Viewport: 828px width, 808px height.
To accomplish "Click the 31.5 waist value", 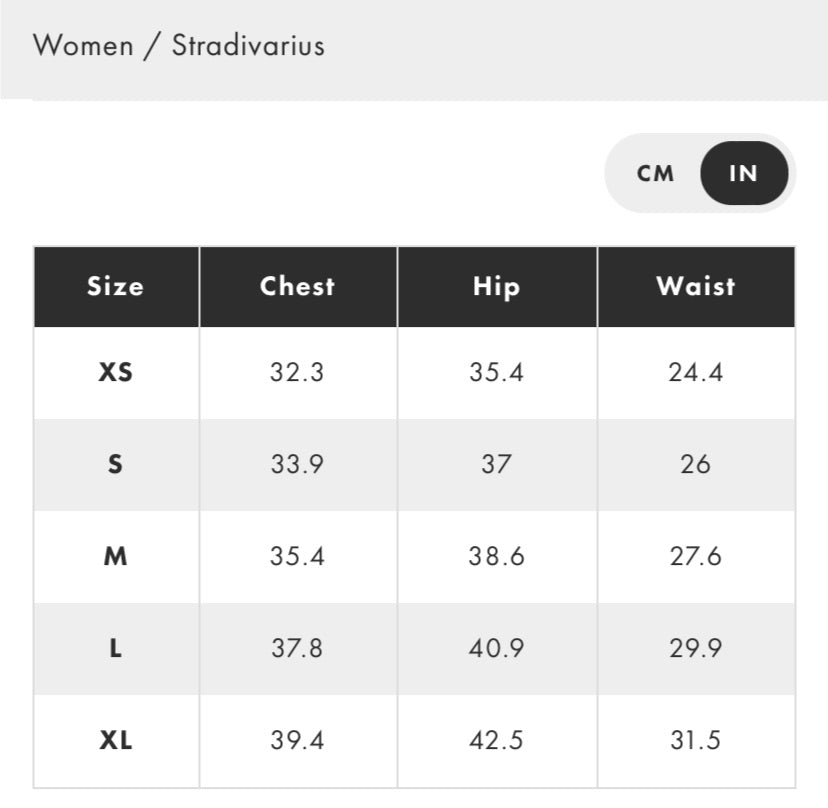I will pyautogui.click(x=697, y=740).
